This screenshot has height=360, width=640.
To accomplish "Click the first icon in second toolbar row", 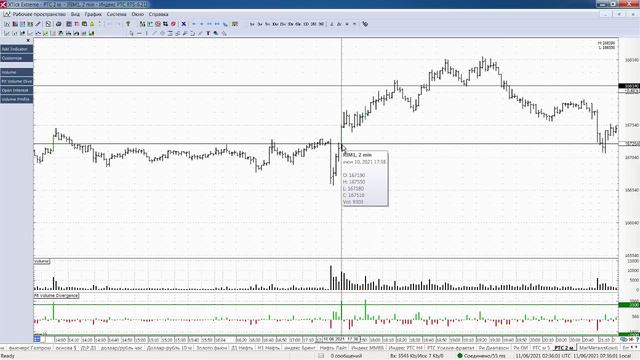I will (x=7, y=33).
